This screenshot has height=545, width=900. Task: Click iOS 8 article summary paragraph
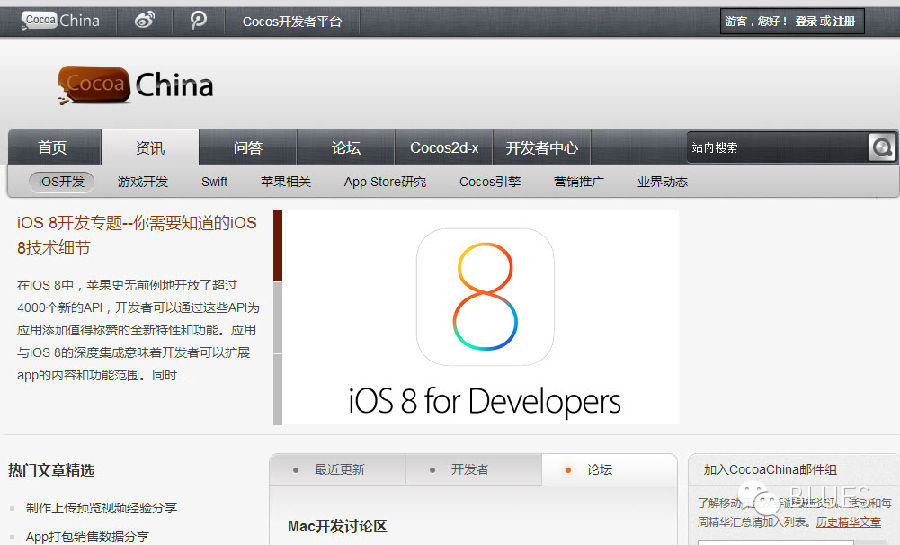[x=138, y=330]
